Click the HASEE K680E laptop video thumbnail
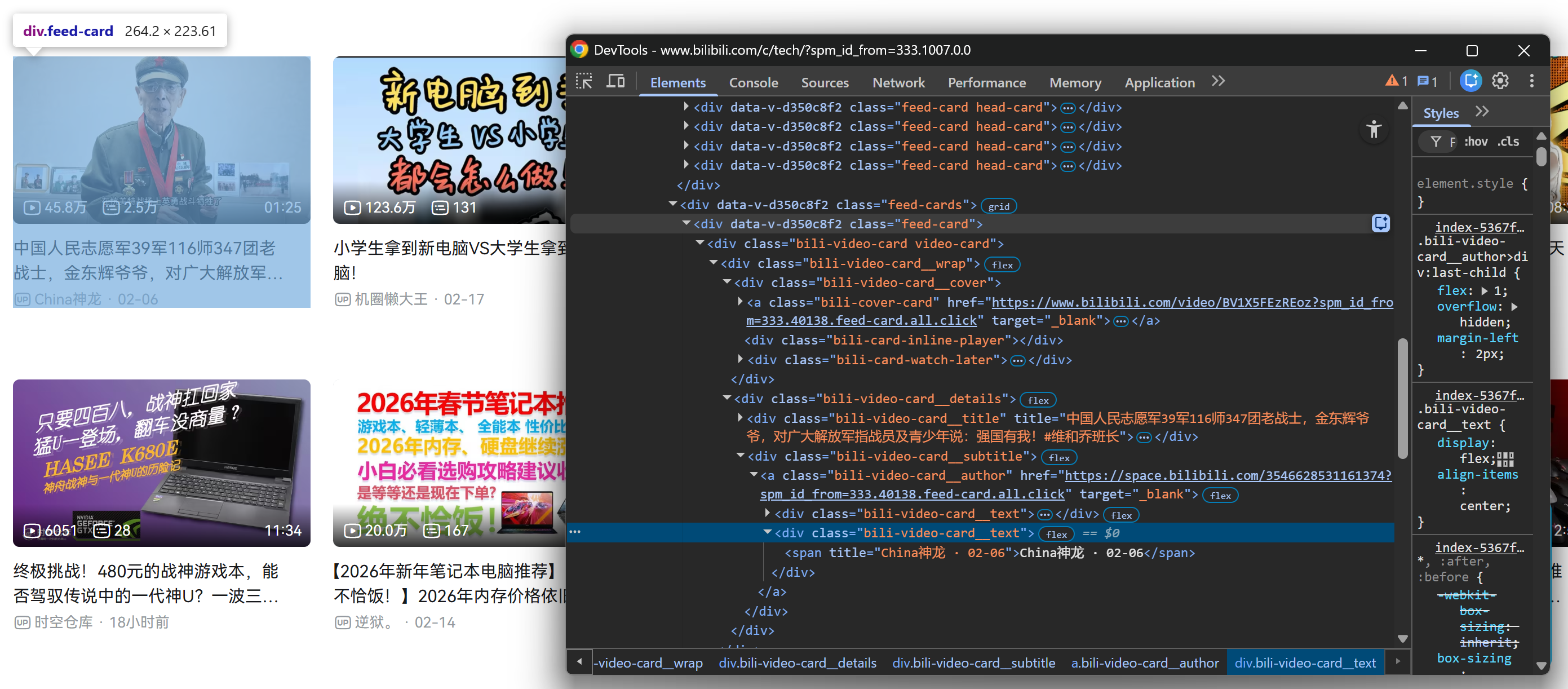This screenshot has width=1568, height=689. tap(161, 462)
